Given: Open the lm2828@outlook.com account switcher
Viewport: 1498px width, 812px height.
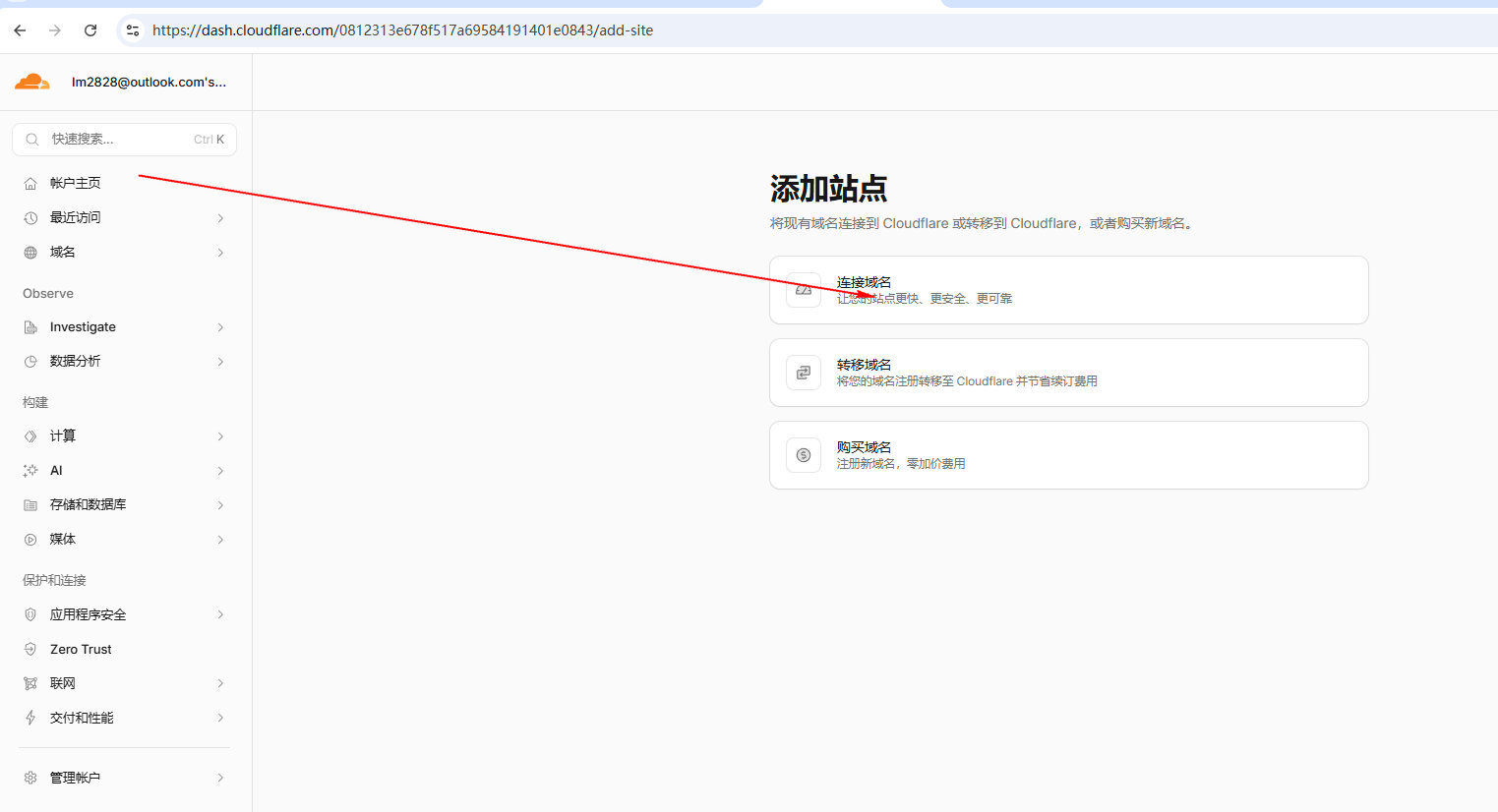Looking at the screenshot, I should click(x=149, y=83).
